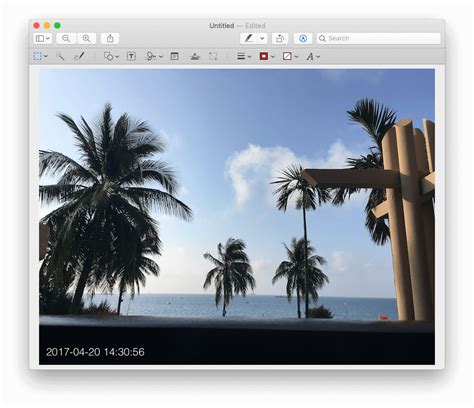Screen dimensions: 474x408
Task: Expand the highlight color dropdown arrow
Action: coord(262,38)
